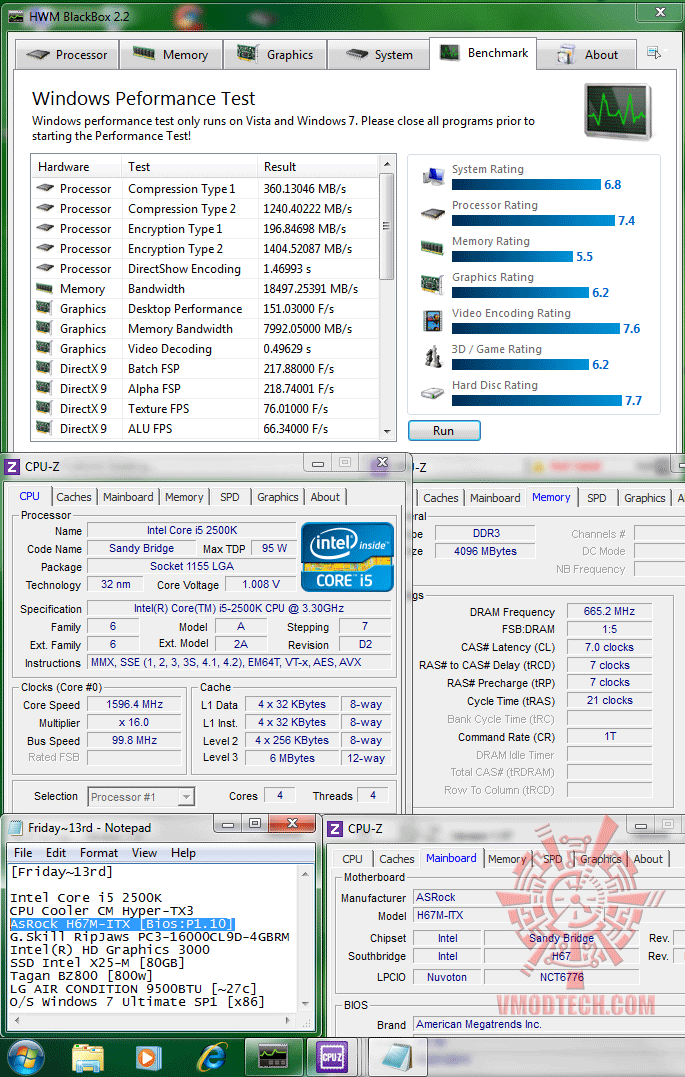
Task: Click the results list scroll up arrow
Action: click(x=387, y=165)
